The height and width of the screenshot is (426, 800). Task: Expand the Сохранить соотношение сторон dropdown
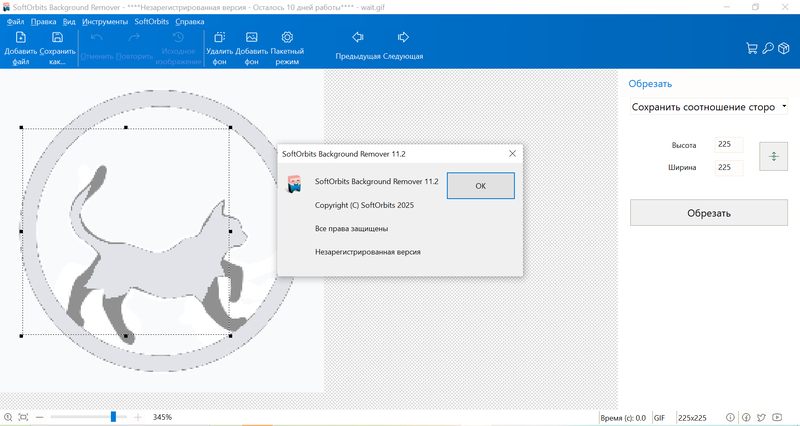click(x=708, y=106)
